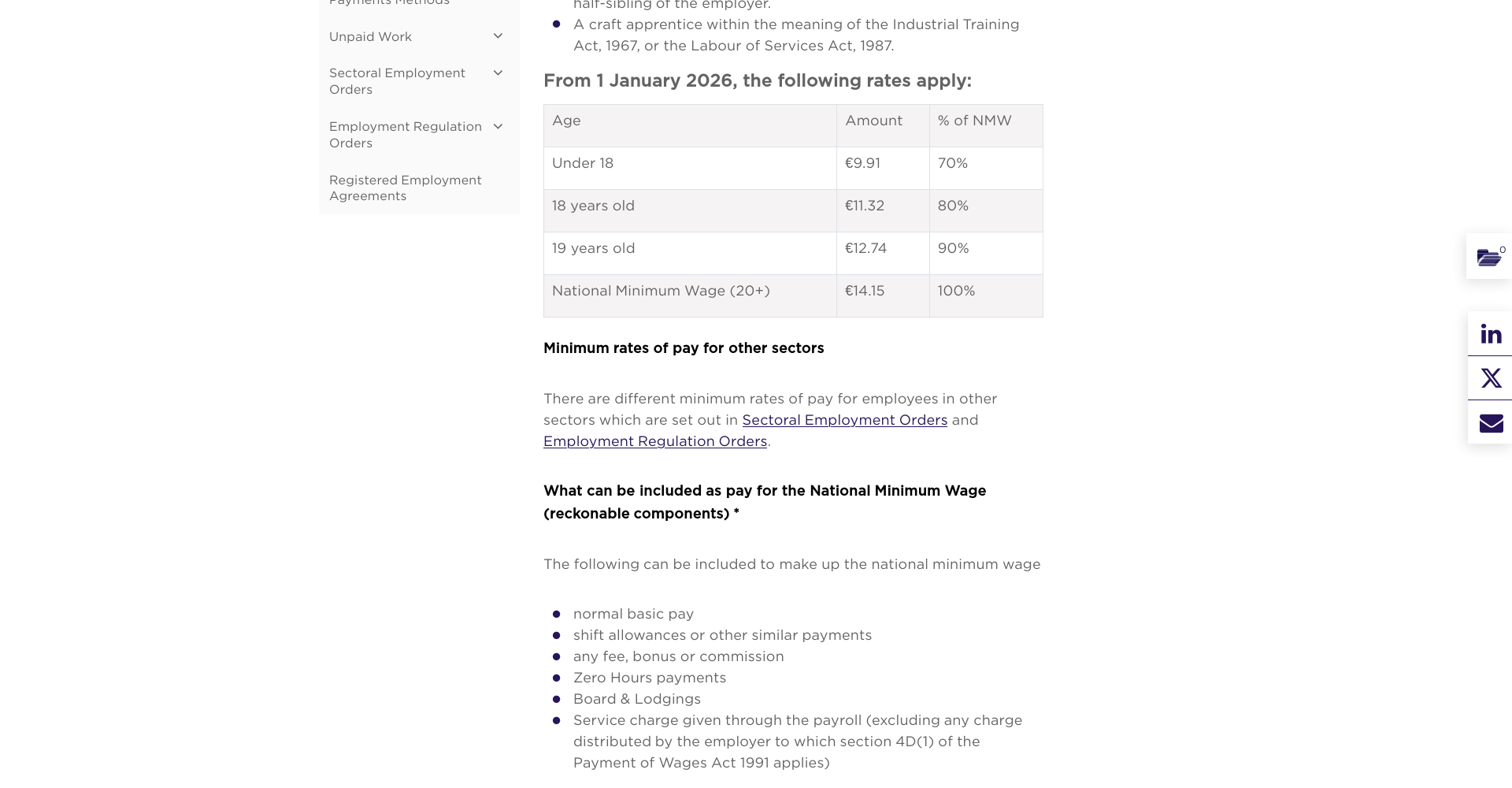Open Sectoral Employment Orders sidebar item
The height and width of the screenshot is (788, 1512).
(397, 81)
